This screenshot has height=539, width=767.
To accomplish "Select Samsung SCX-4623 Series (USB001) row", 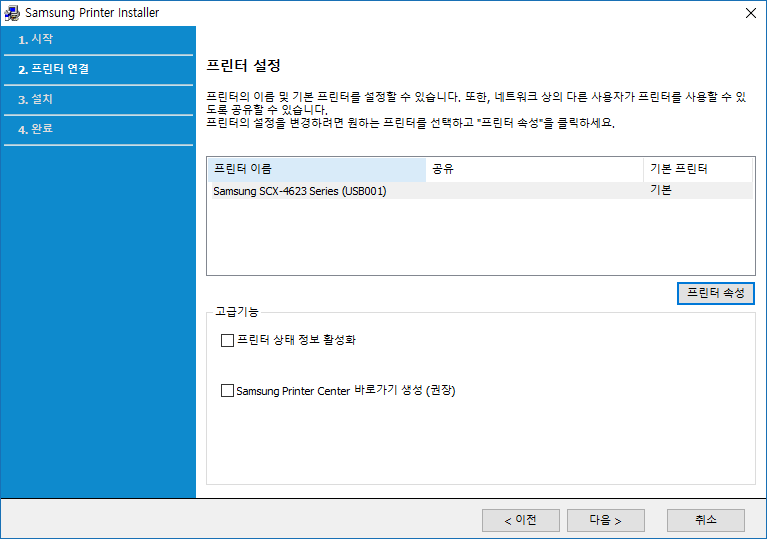I will click(480, 191).
